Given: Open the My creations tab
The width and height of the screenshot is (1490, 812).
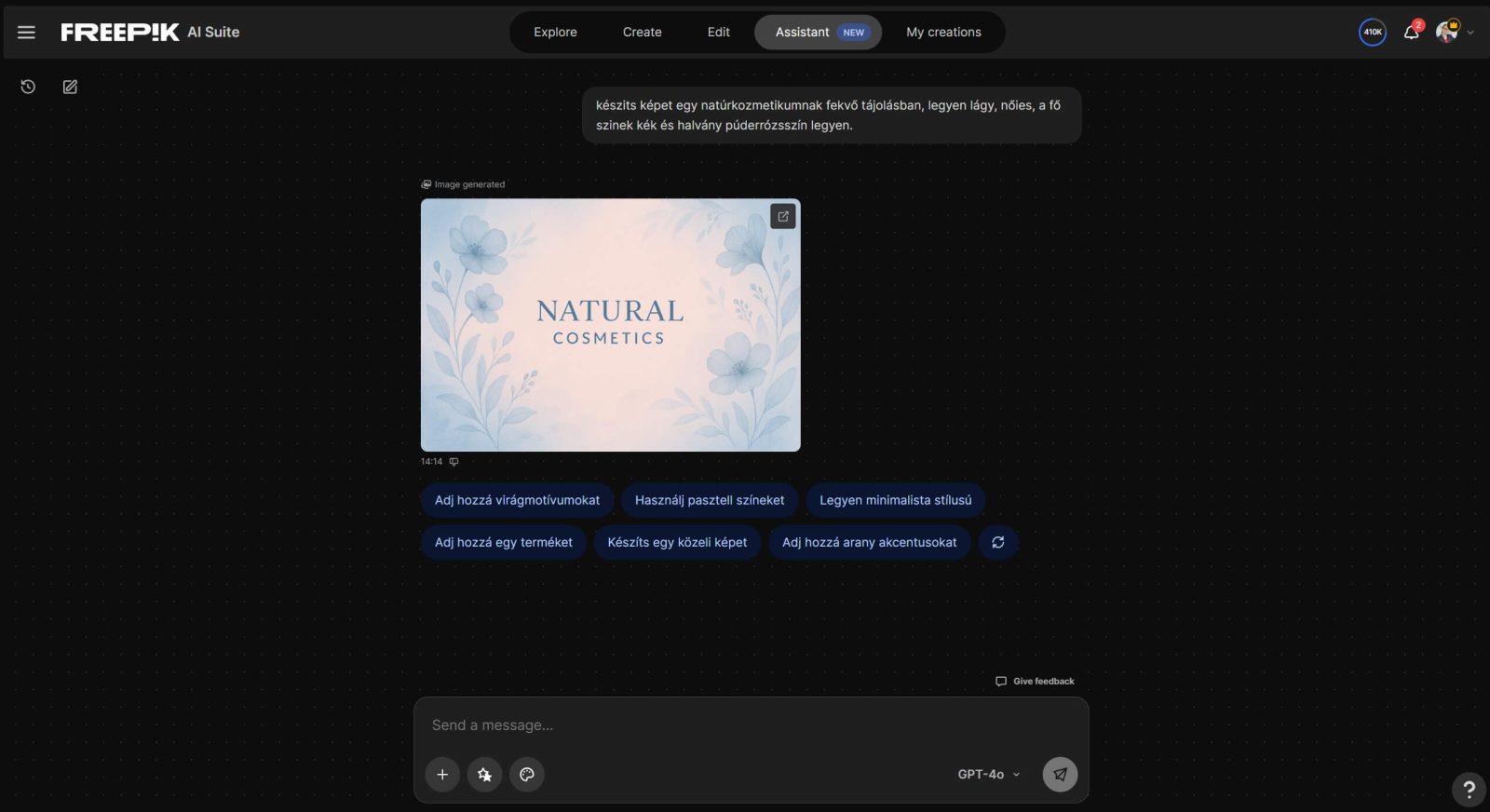Looking at the screenshot, I should 943,33.
